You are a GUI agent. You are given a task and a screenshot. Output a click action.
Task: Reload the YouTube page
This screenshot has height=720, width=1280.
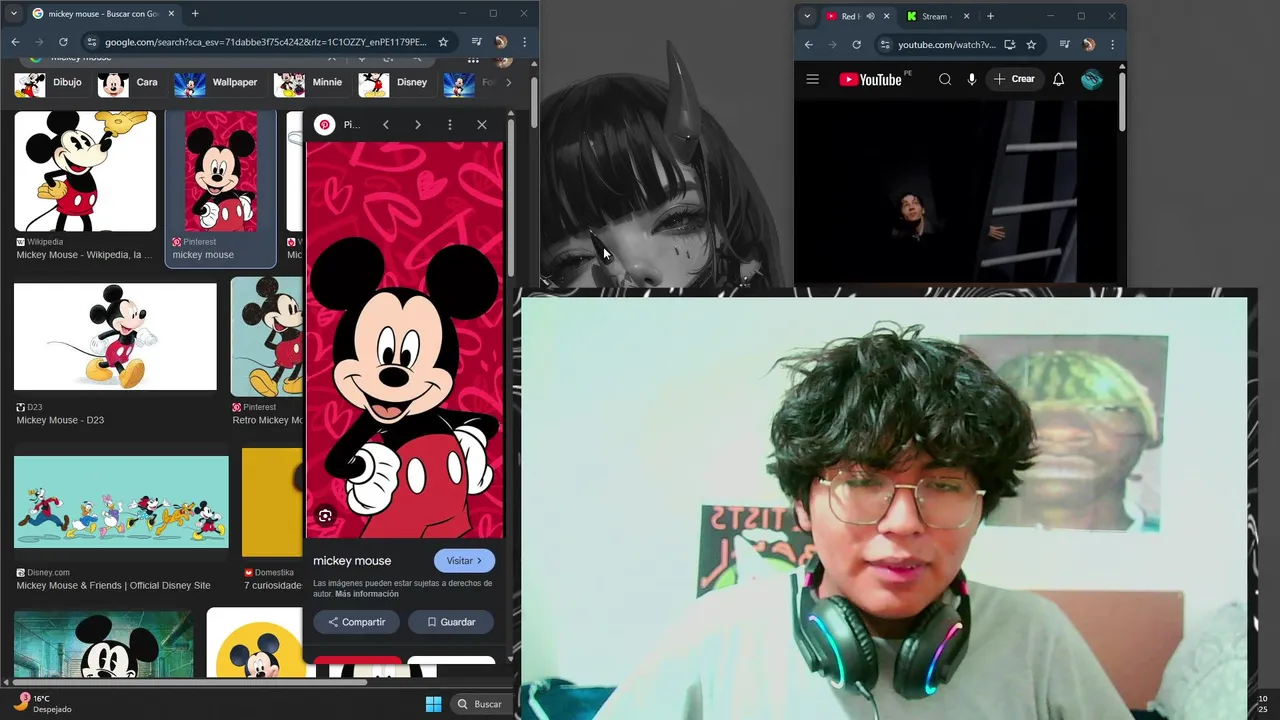856,44
